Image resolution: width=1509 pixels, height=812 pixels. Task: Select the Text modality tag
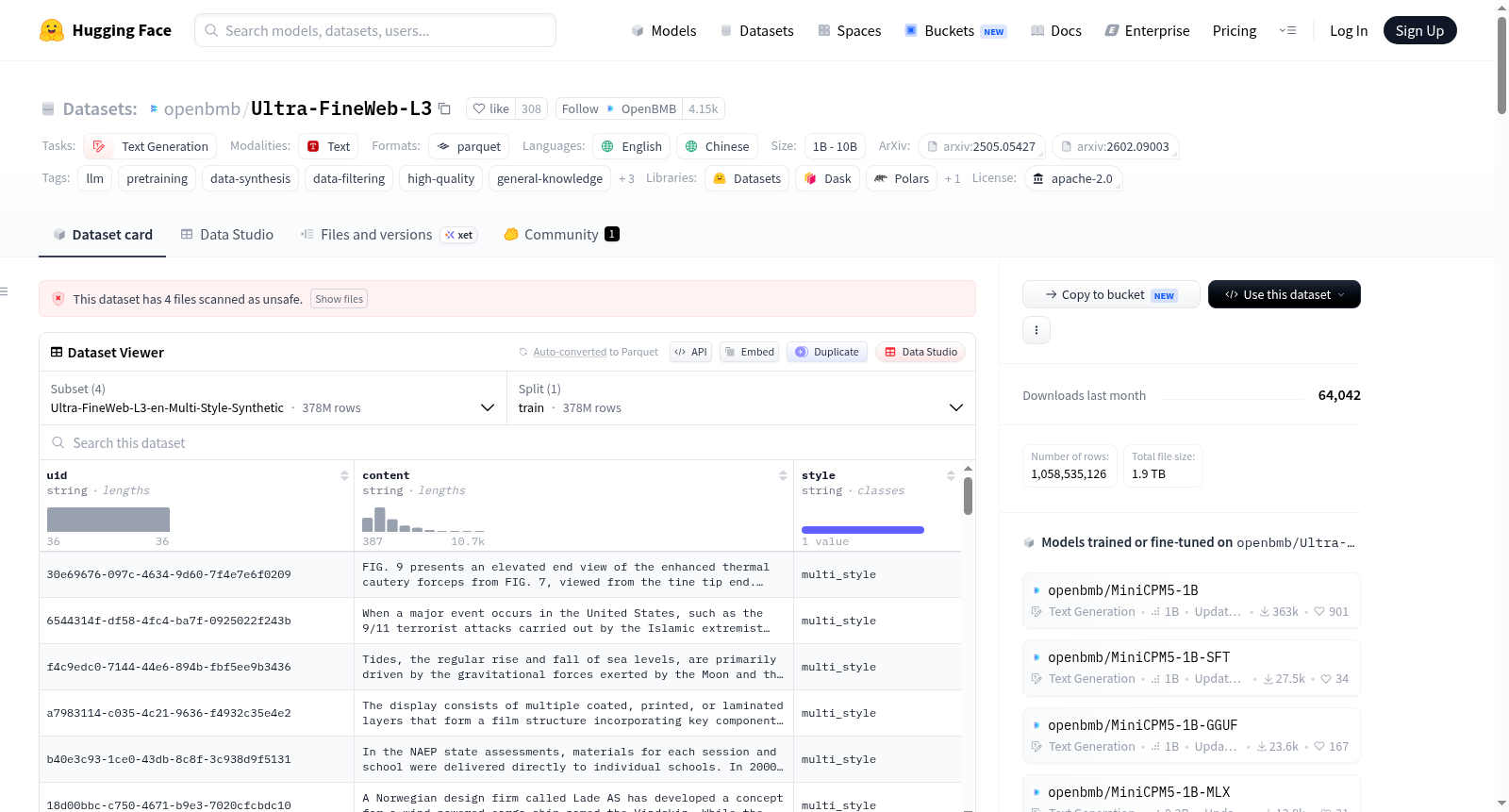(x=328, y=146)
